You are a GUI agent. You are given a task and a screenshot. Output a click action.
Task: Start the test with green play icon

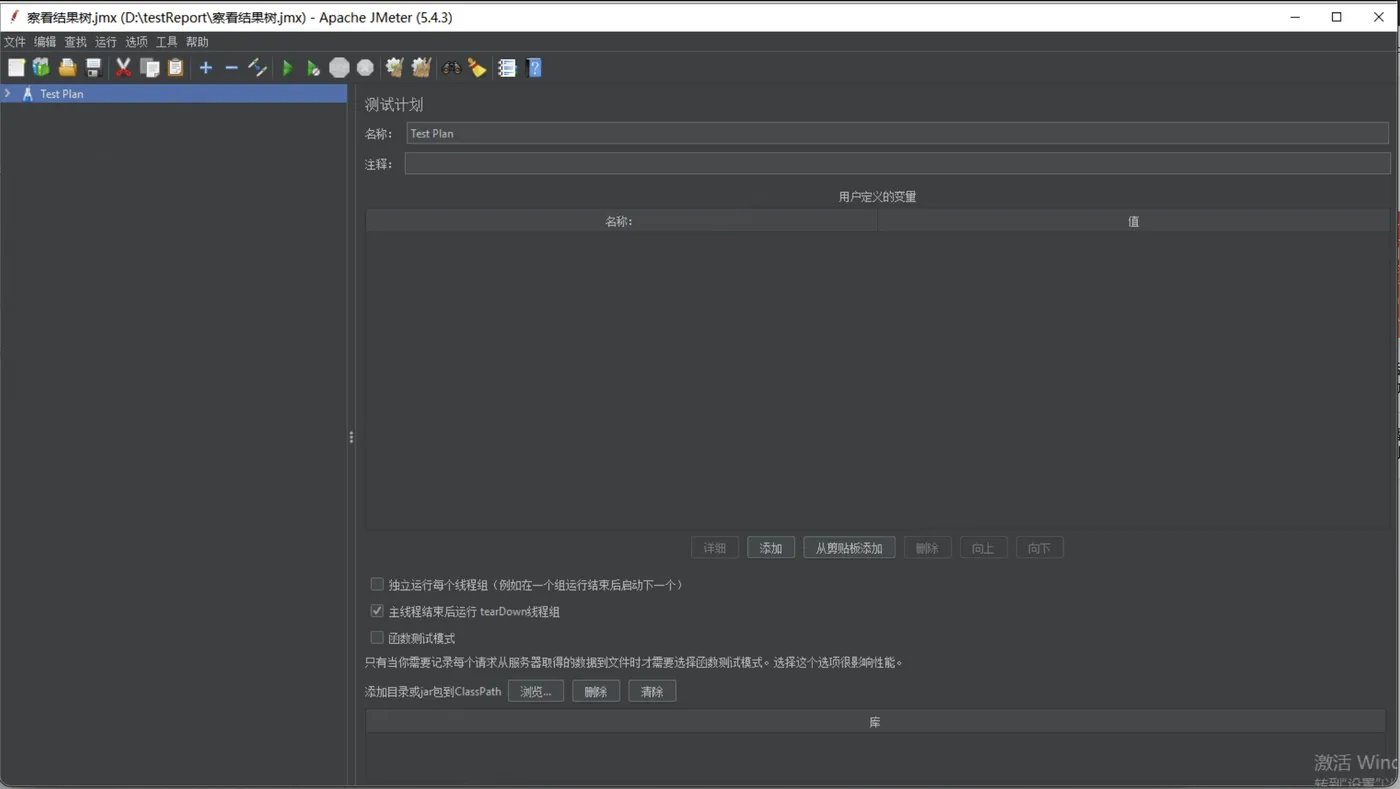[x=288, y=68]
